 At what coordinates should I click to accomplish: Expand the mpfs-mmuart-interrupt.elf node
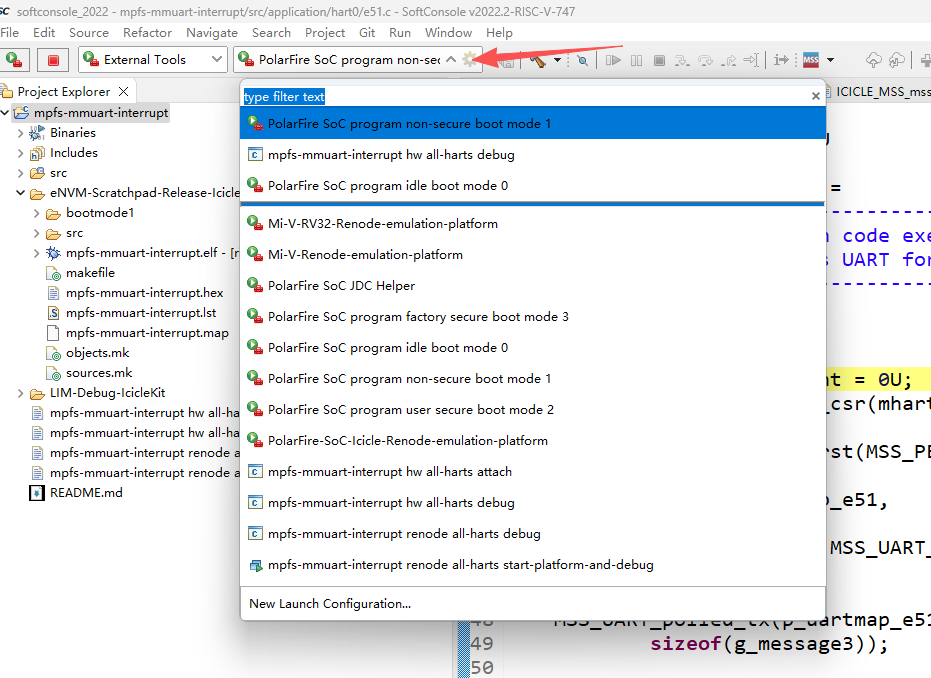point(37,254)
